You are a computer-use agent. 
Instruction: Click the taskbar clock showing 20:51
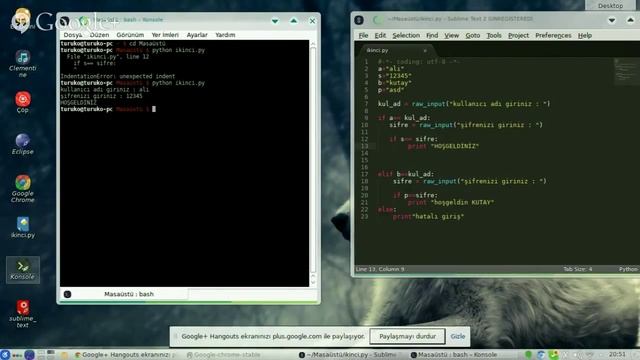click(x=617, y=354)
